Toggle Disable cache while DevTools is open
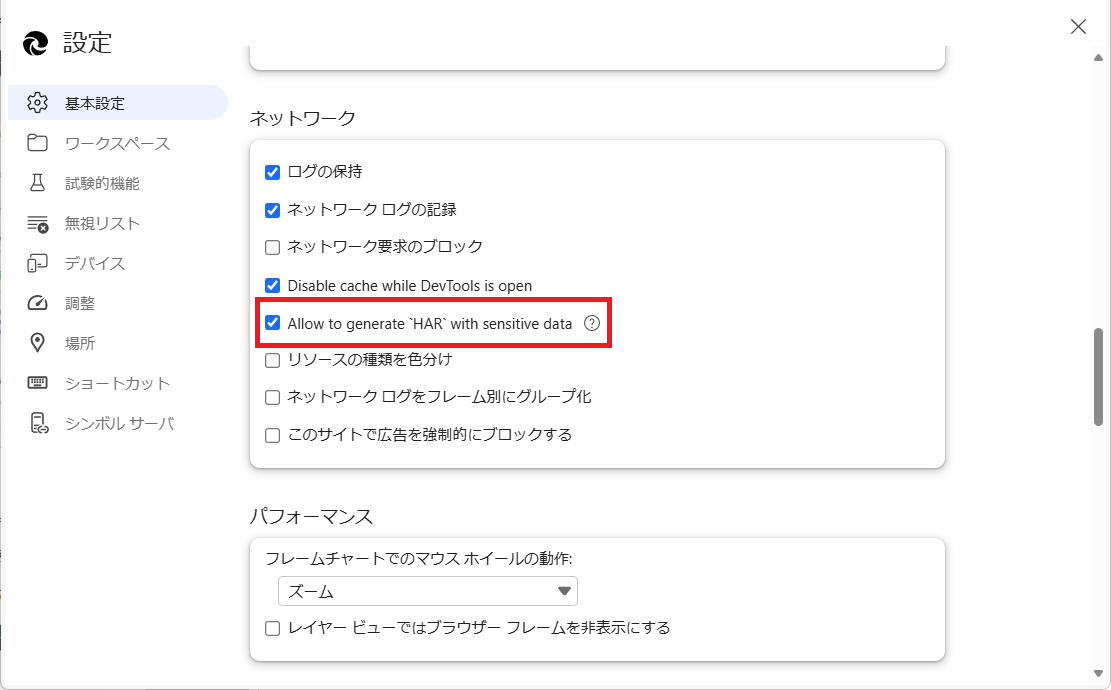1111x690 pixels. [272, 285]
